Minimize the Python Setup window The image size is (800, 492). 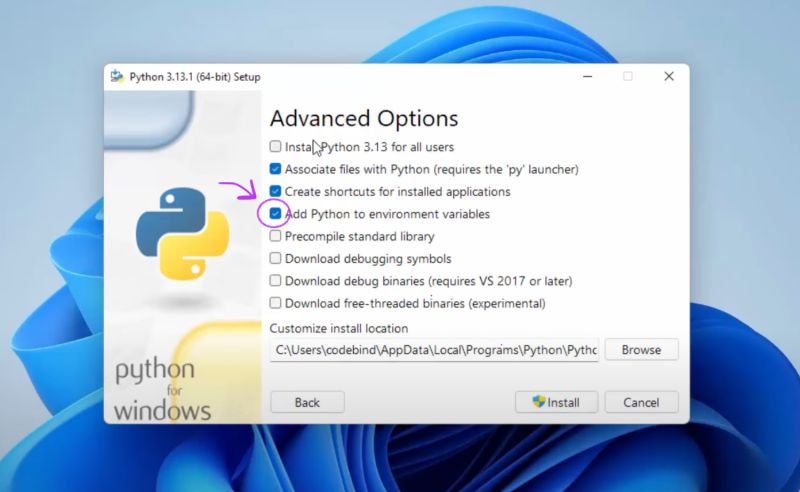click(588, 77)
